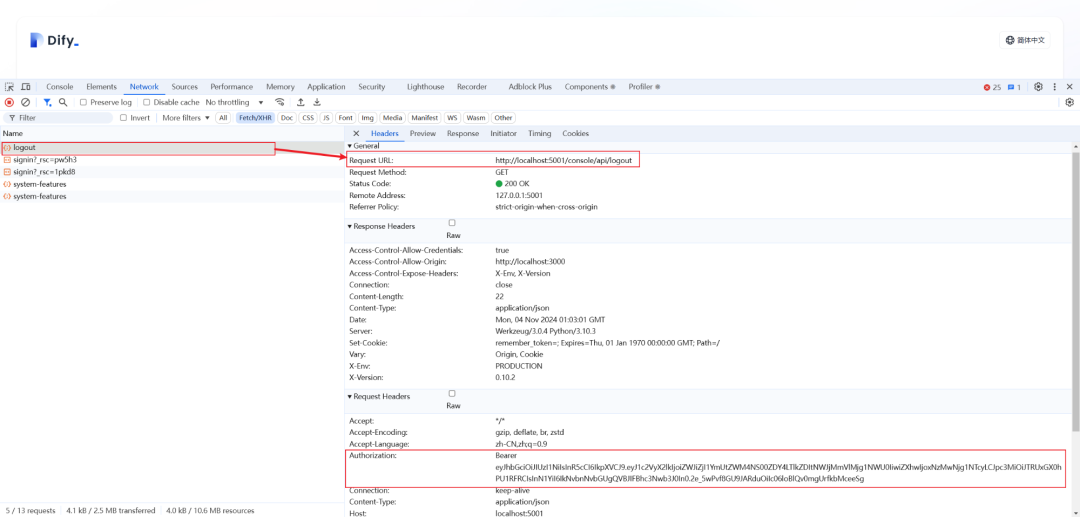Toggle device toolbar icon
This screenshot has width=1080, height=517.
coord(25,87)
